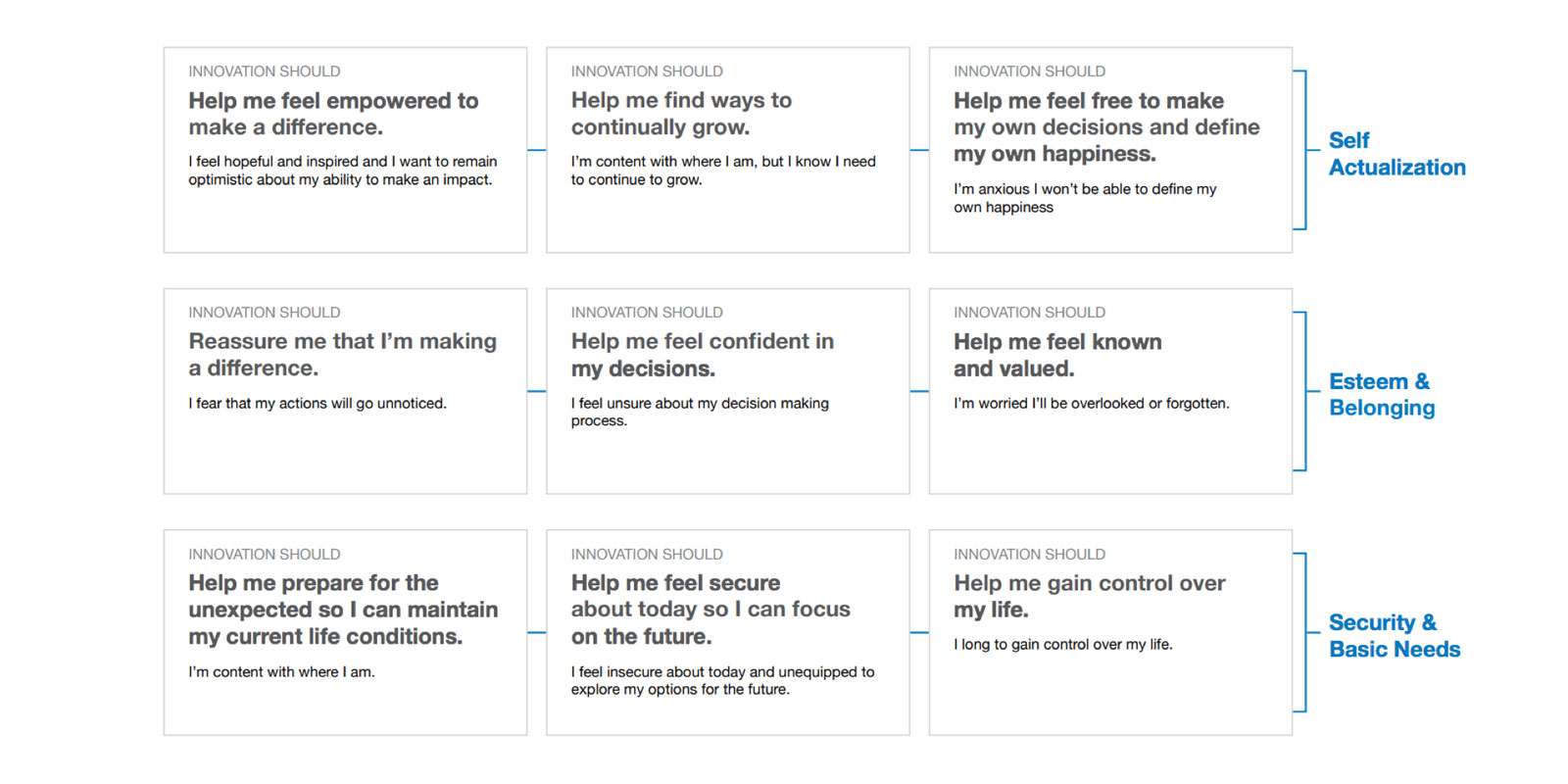Open the 'Help me prepare for the unexpected' card
The width and height of the screenshot is (1568, 784).
[345, 632]
